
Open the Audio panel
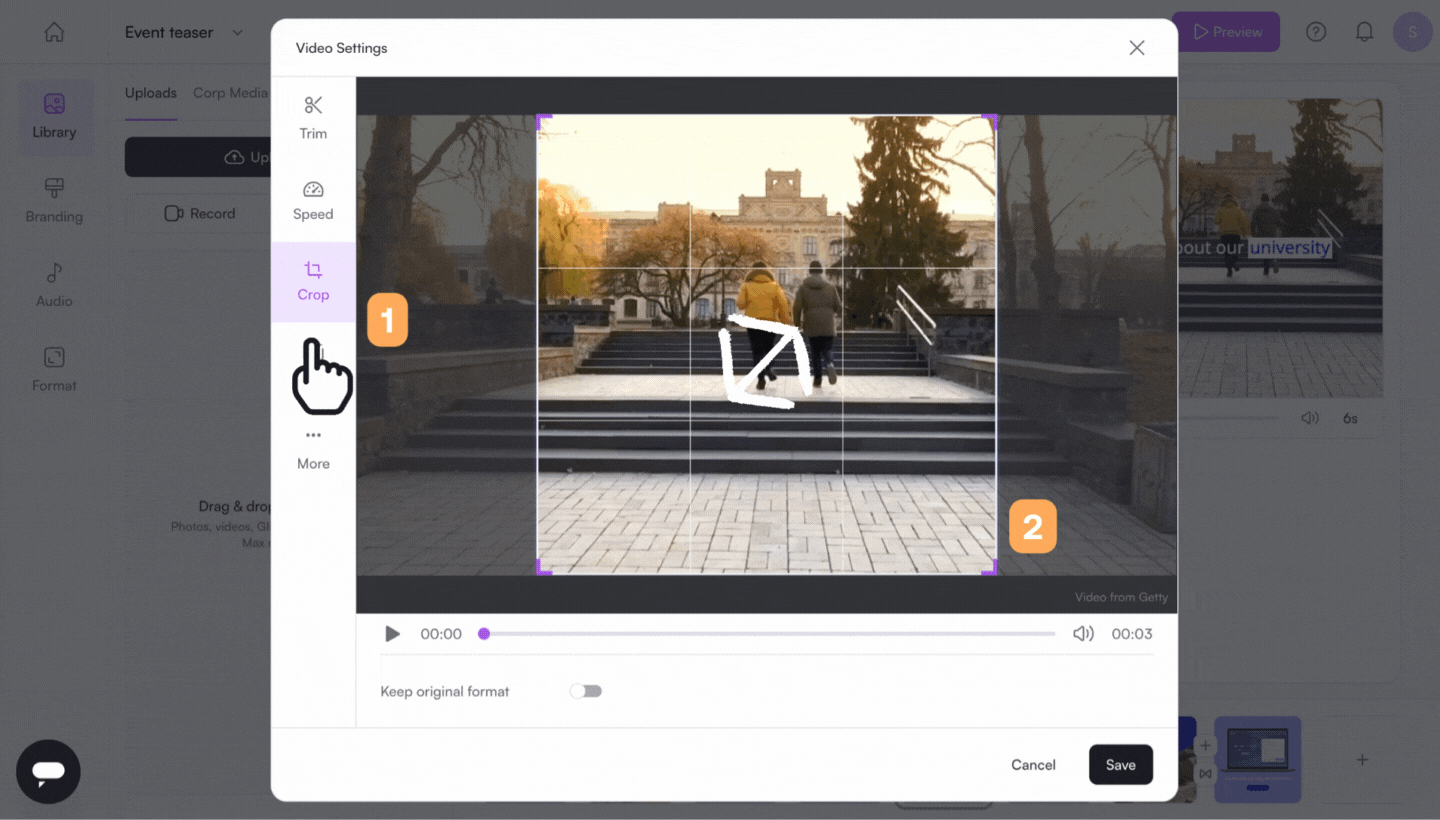coord(54,285)
